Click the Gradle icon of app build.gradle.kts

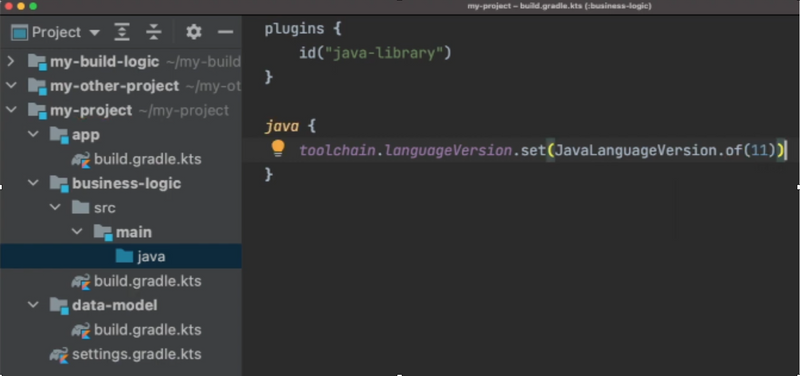[81, 160]
